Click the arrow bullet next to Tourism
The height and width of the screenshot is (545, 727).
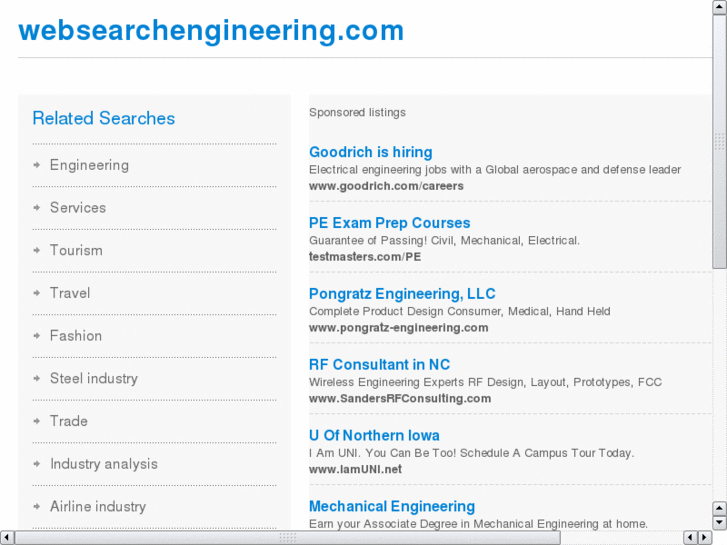[36, 250]
